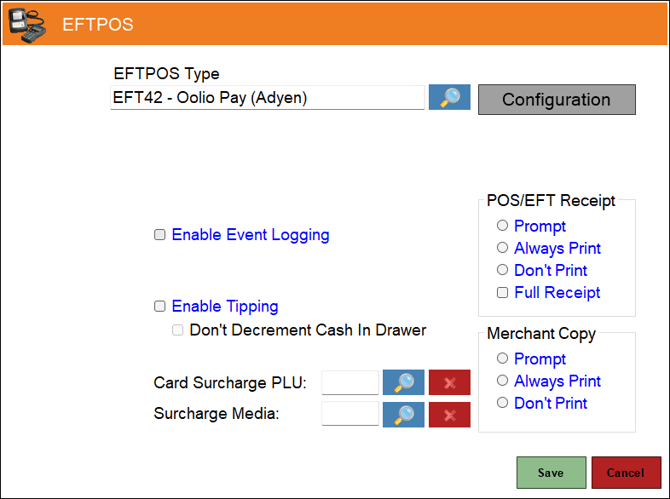
Task: Check the Full Receipt option
Action: point(502,292)
